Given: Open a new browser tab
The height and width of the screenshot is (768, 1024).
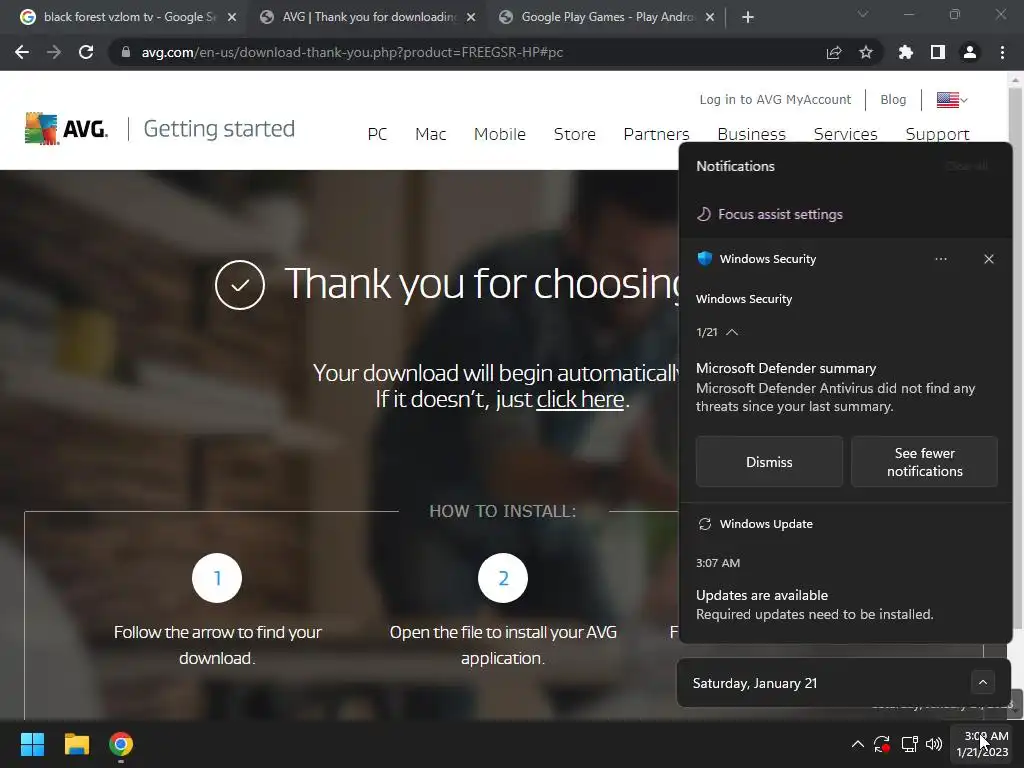Looking at the screenshot, I should click(x=748, y=17).
